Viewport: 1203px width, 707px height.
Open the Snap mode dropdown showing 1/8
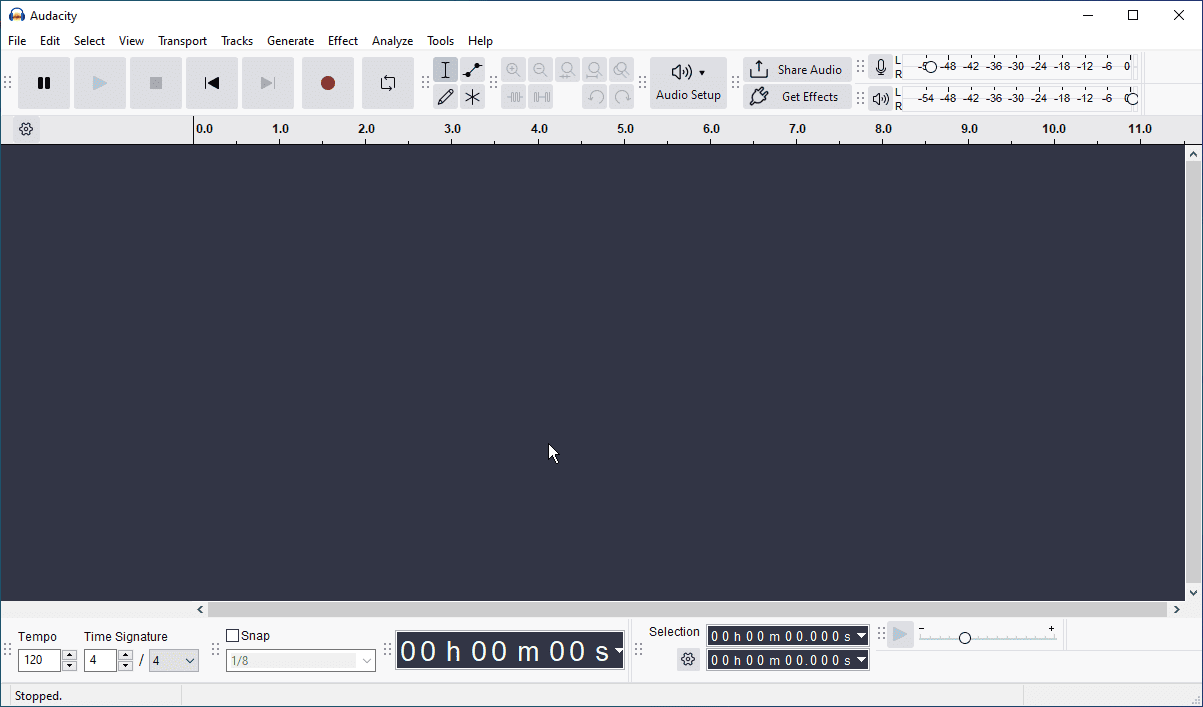coord(300,660)
